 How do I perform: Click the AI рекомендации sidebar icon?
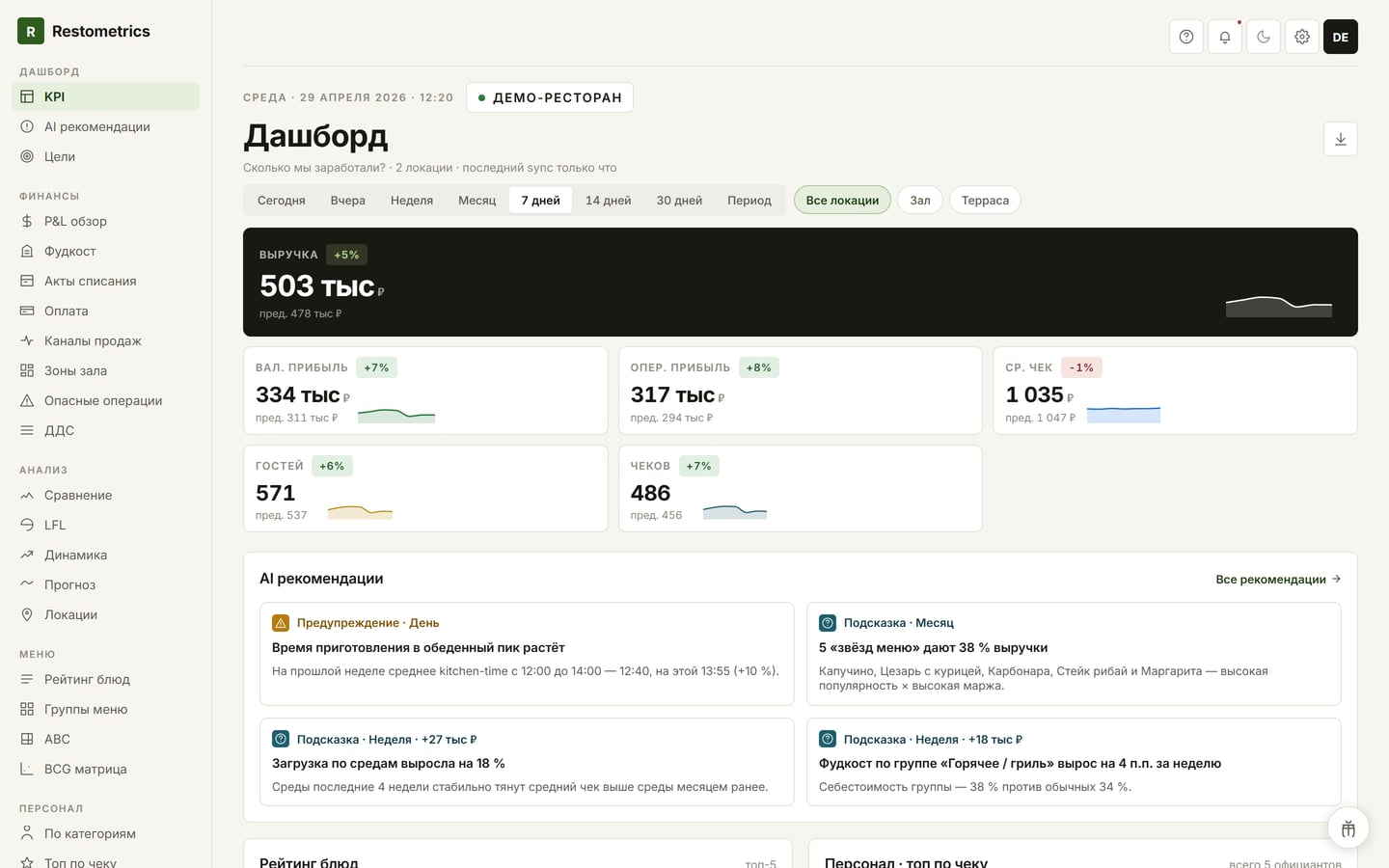[x=27, y=126]
